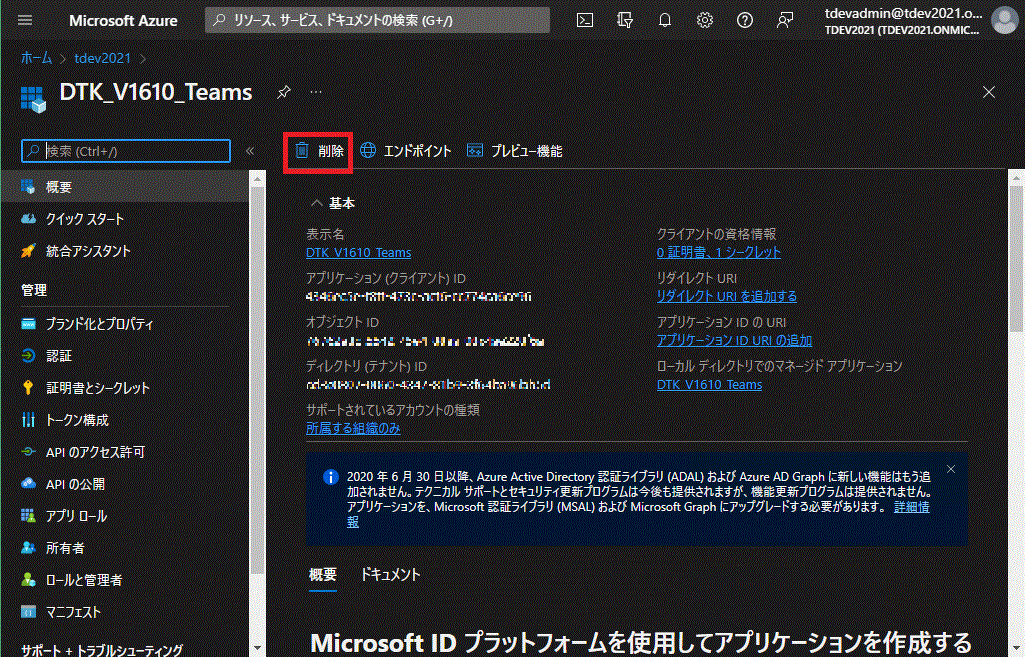Open 0 証明書、1 シークレット link
The image size is (1025, 657).
point(719,252)
